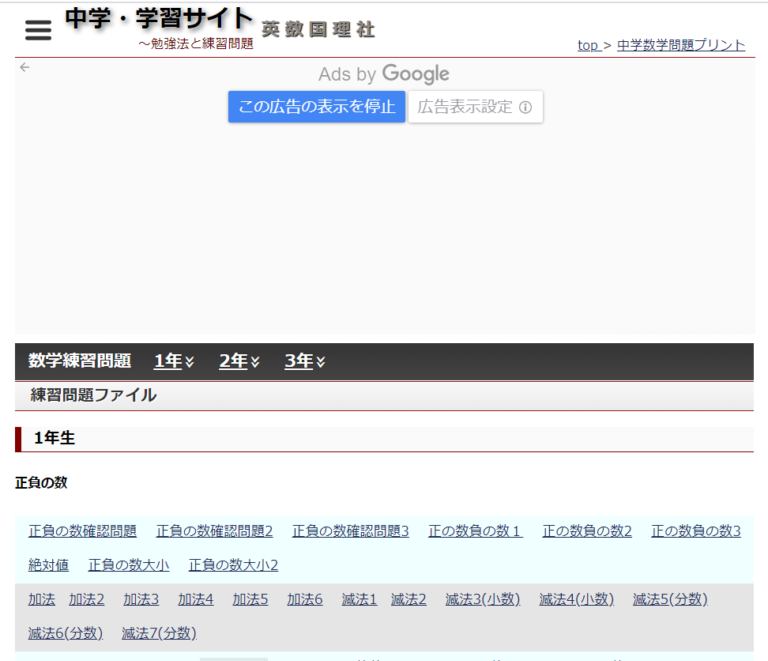Click the 英数国理社 subject text
Image resolution: width=768 pixels, height=661 pixels.
click(x=318, y=29)
